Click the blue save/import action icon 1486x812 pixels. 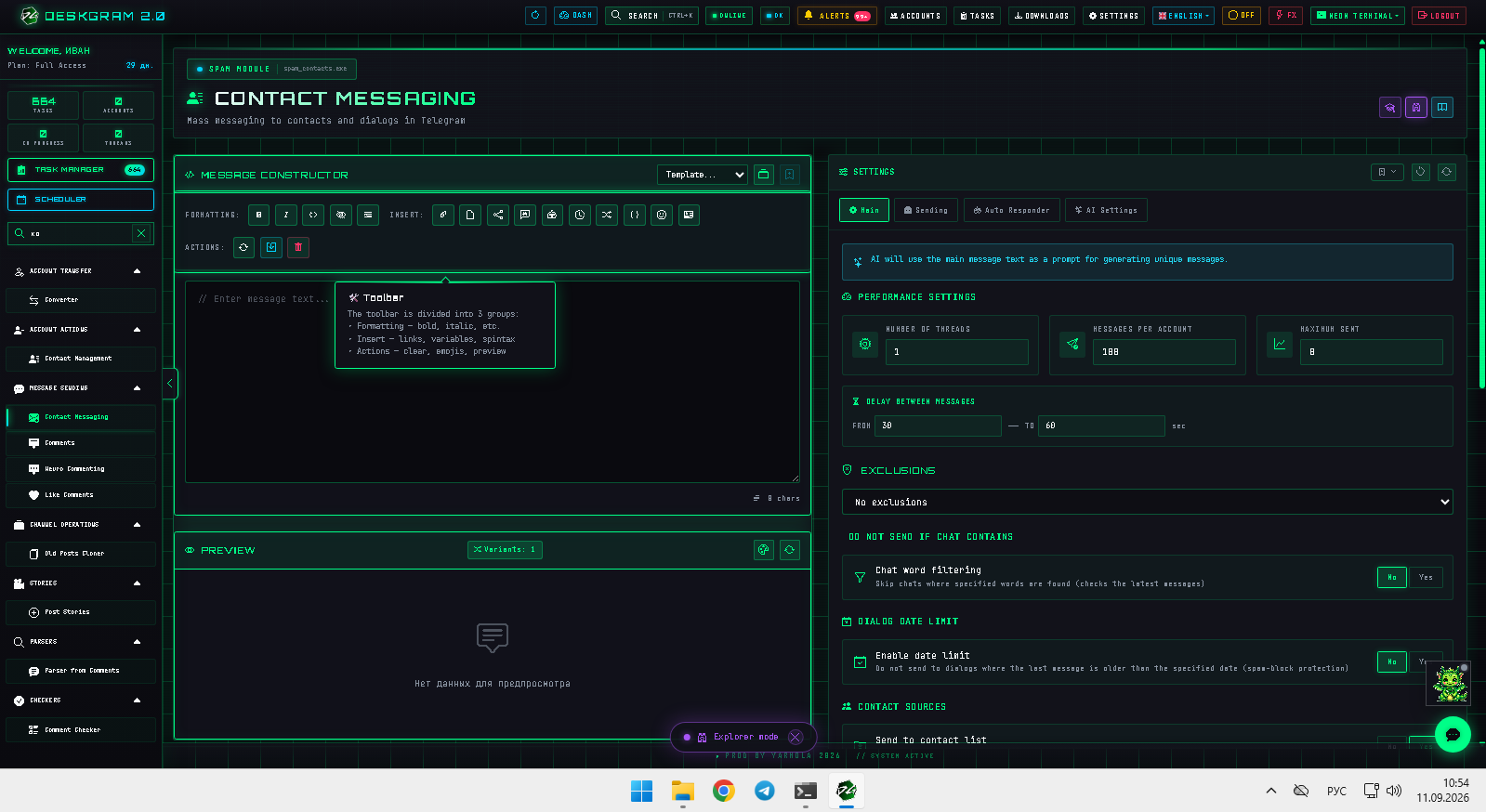(x=271, y=247)
